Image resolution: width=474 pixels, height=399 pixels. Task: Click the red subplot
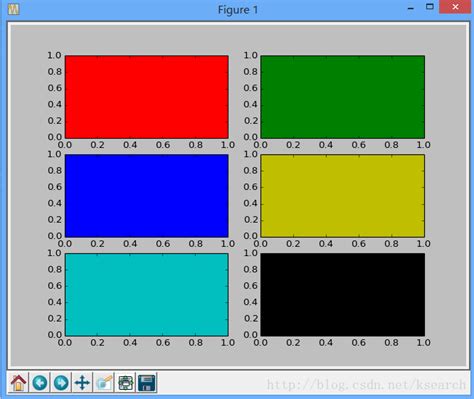coord(147,97)
